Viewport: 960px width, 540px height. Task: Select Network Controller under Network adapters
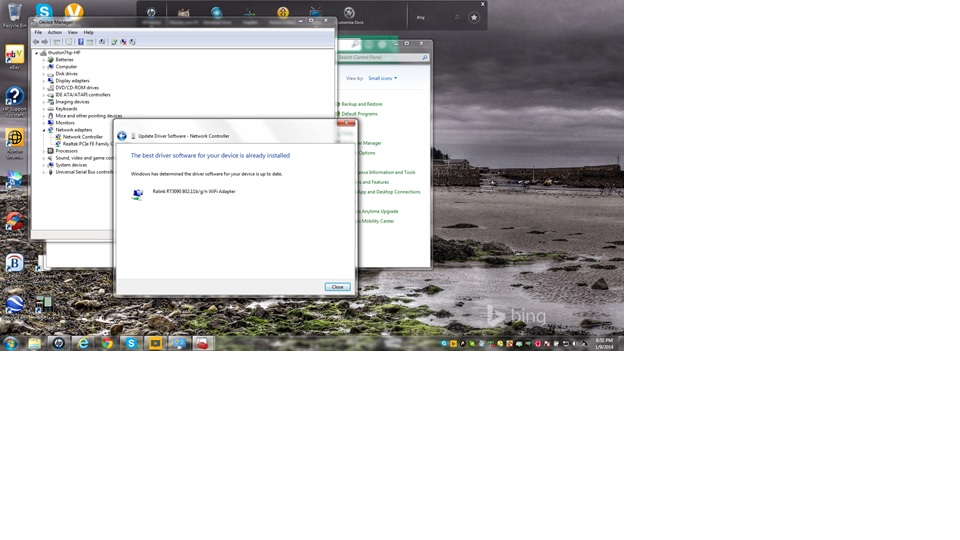click(83, 137)
